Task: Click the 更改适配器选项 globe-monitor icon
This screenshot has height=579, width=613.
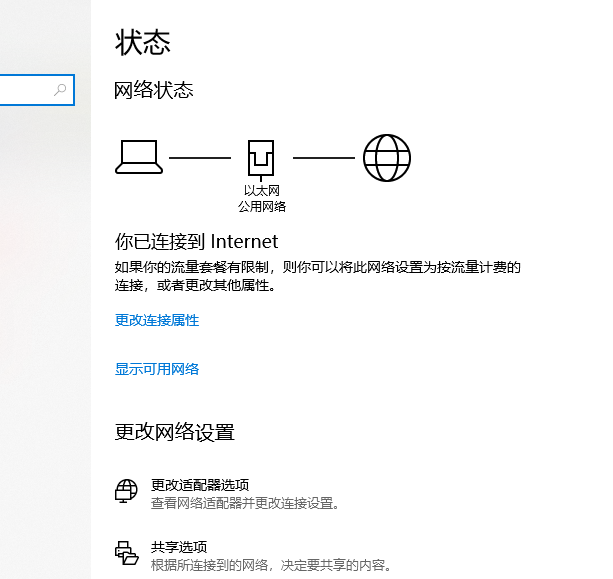Action: [126, 492]
